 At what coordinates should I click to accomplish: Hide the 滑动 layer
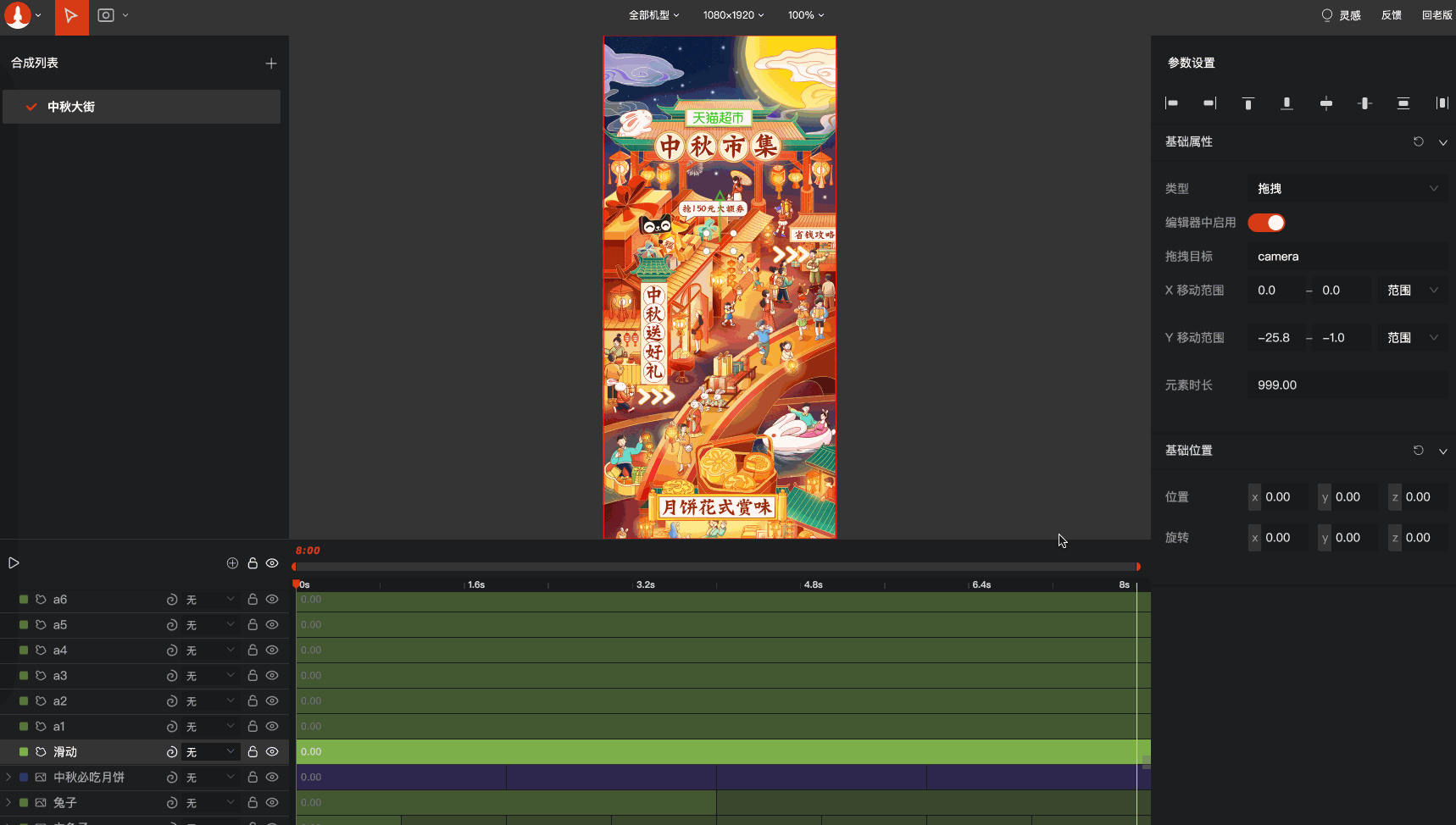tap(272, 752)
